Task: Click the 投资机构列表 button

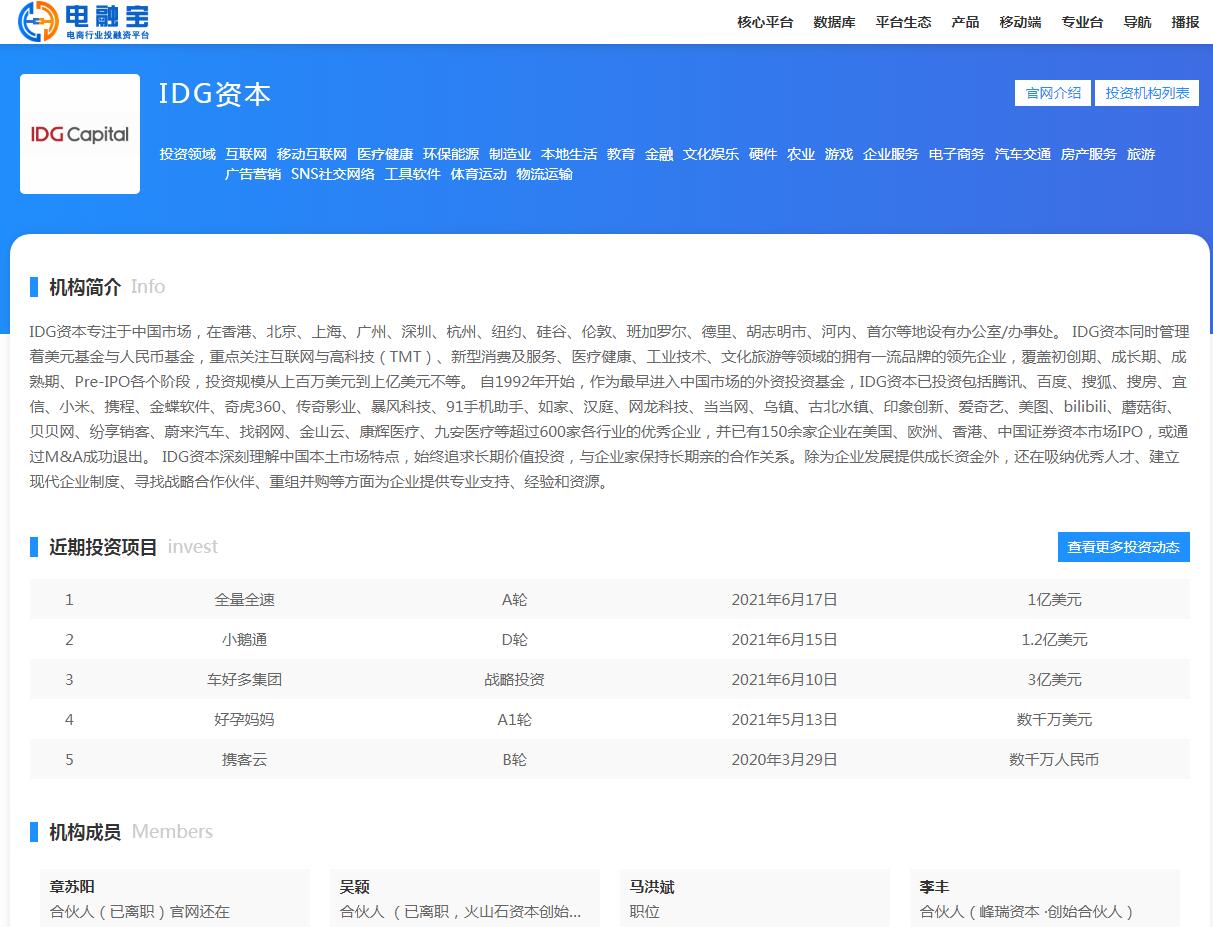Action: click(1147, 93)
